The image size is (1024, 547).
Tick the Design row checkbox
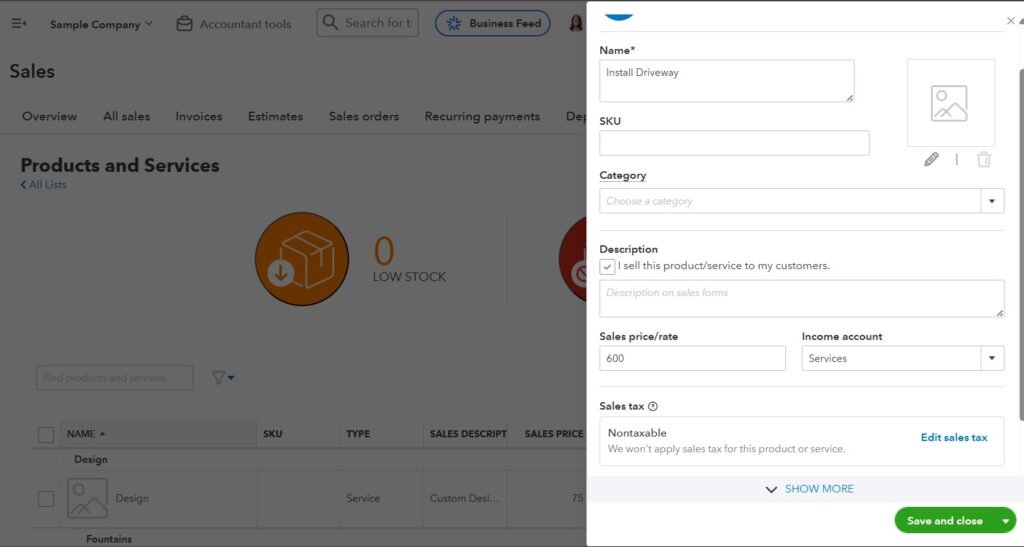coord(46,498)
